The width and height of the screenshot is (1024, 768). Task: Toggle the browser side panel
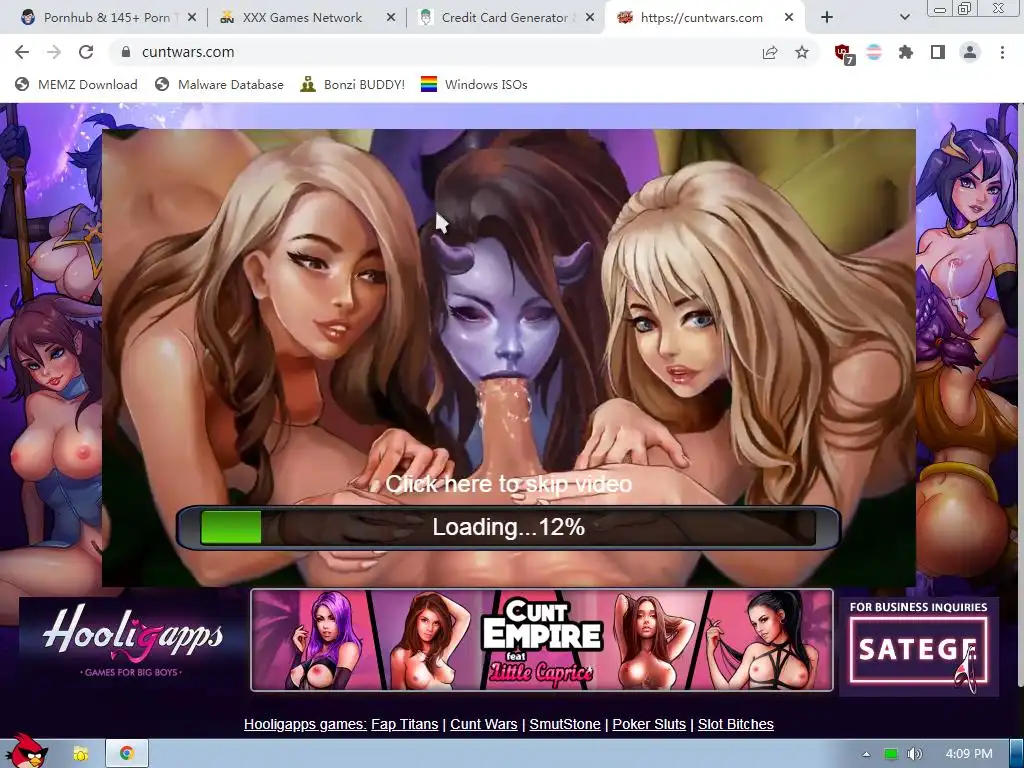click(938, 52)
